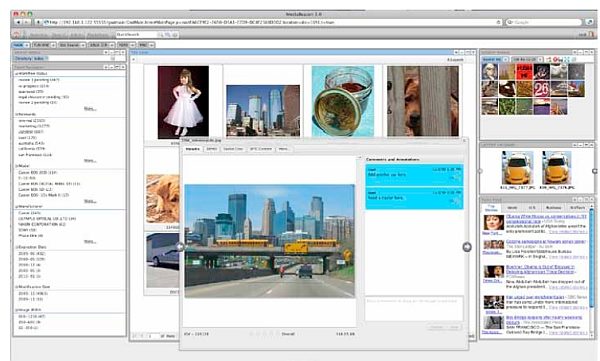Select the second tab in preview dialog
This screenshot has width=600, height=361.
click(212, 149)
